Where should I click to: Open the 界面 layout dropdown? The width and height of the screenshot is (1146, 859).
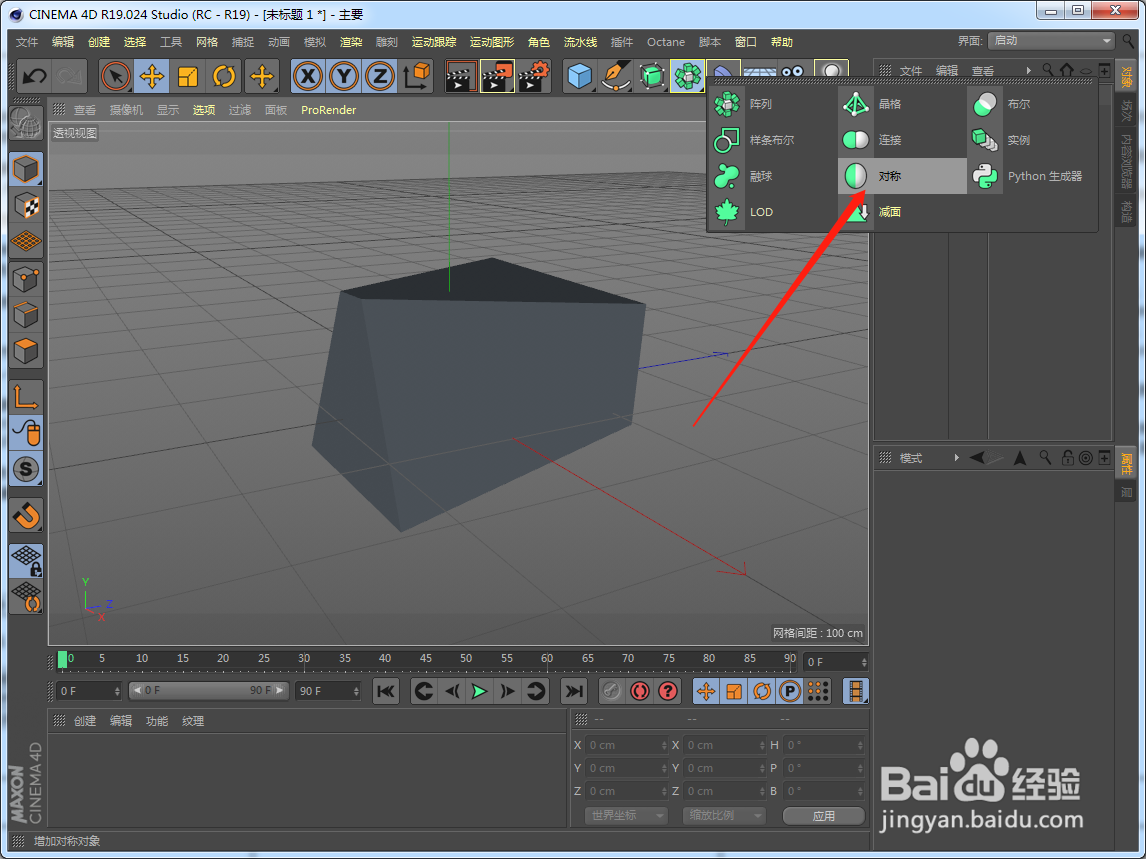1051,41
